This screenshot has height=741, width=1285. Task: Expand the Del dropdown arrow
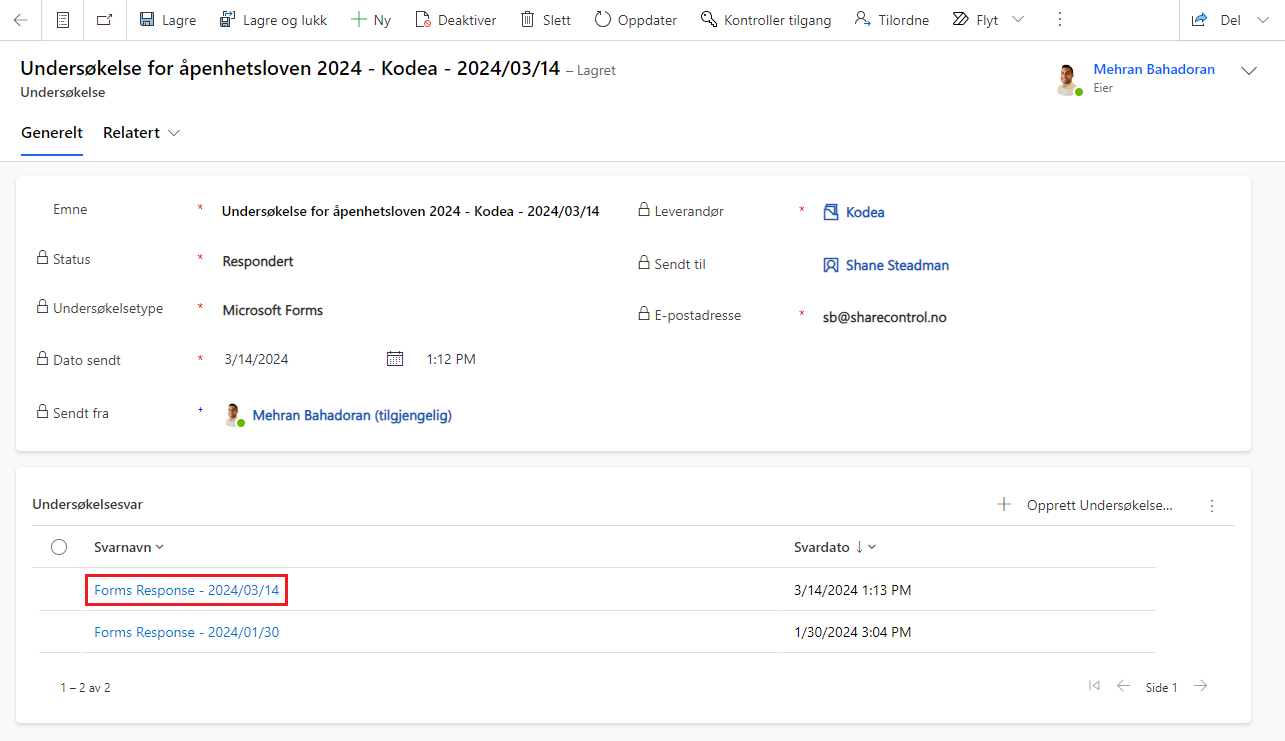tap(1264, 20)
